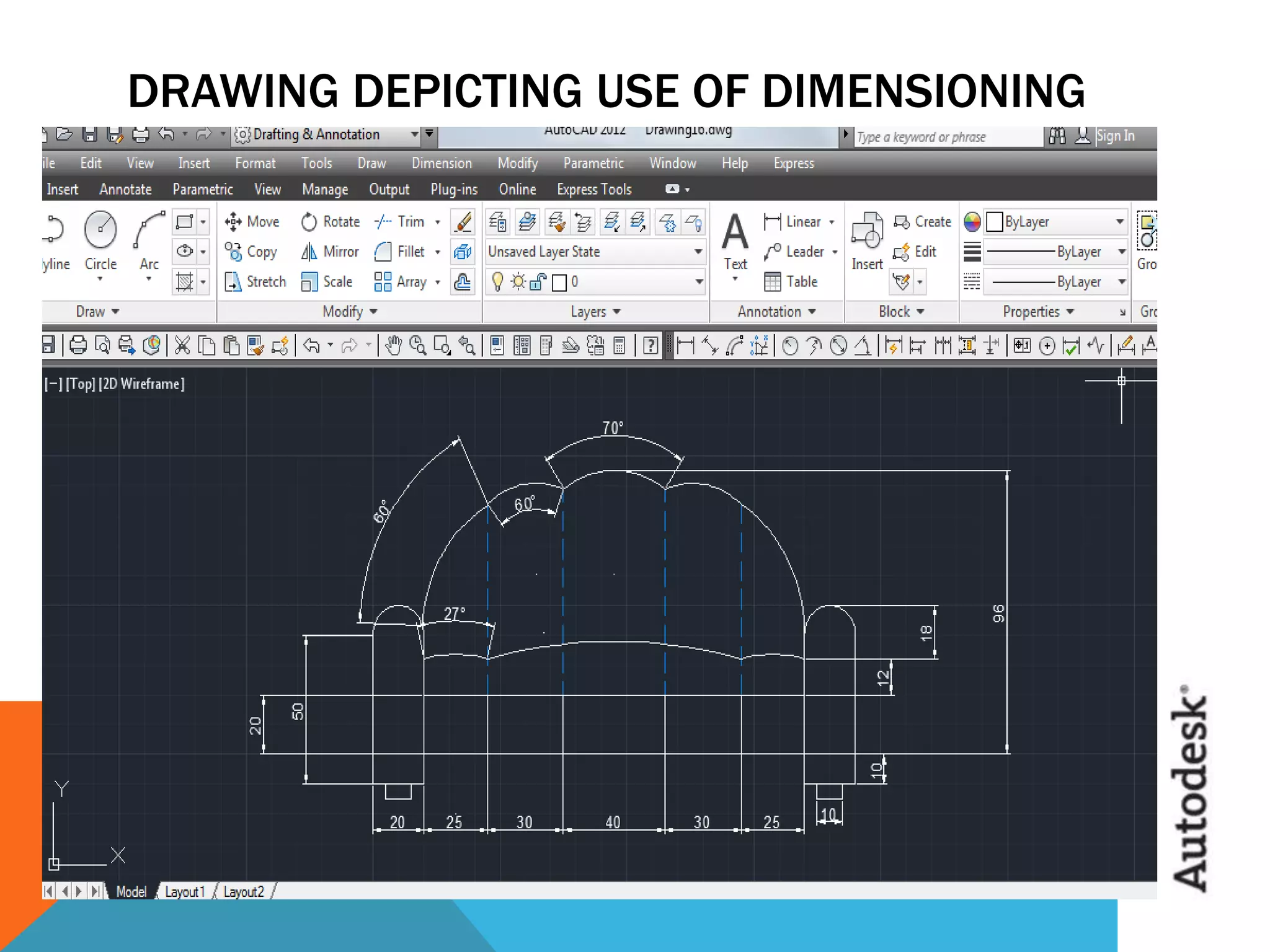
Task: Switch to the Annotate ribbon tab
Action: point(126,189)
